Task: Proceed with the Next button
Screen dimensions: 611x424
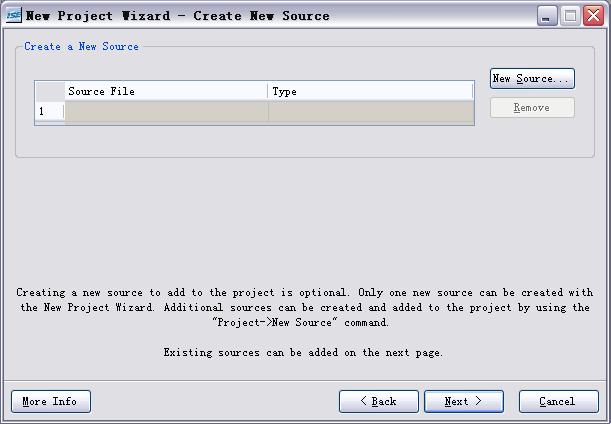Action: tap(464, 401)
